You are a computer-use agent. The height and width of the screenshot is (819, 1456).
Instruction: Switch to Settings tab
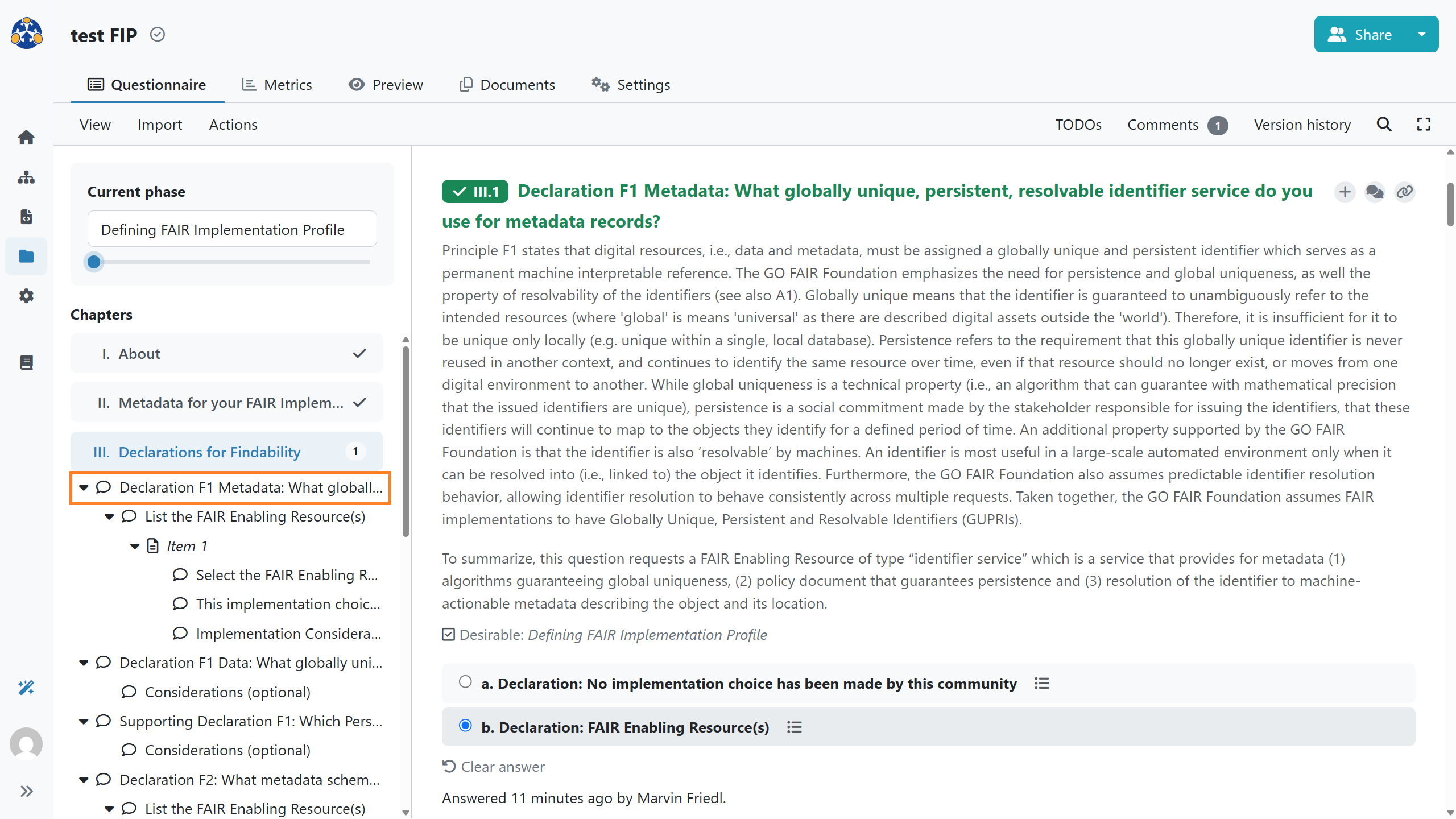point(631,85)
